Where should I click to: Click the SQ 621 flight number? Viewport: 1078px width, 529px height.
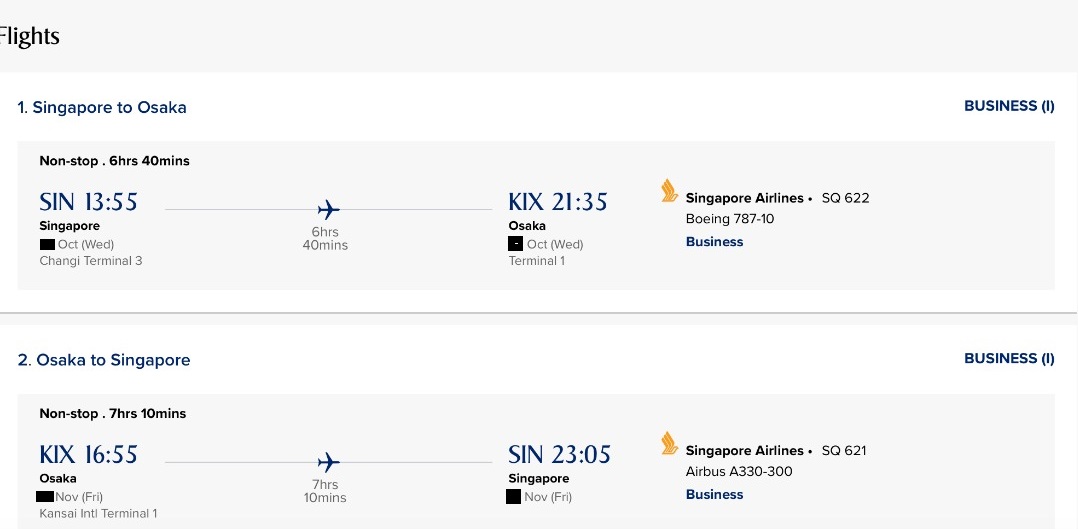coord(844,451)
